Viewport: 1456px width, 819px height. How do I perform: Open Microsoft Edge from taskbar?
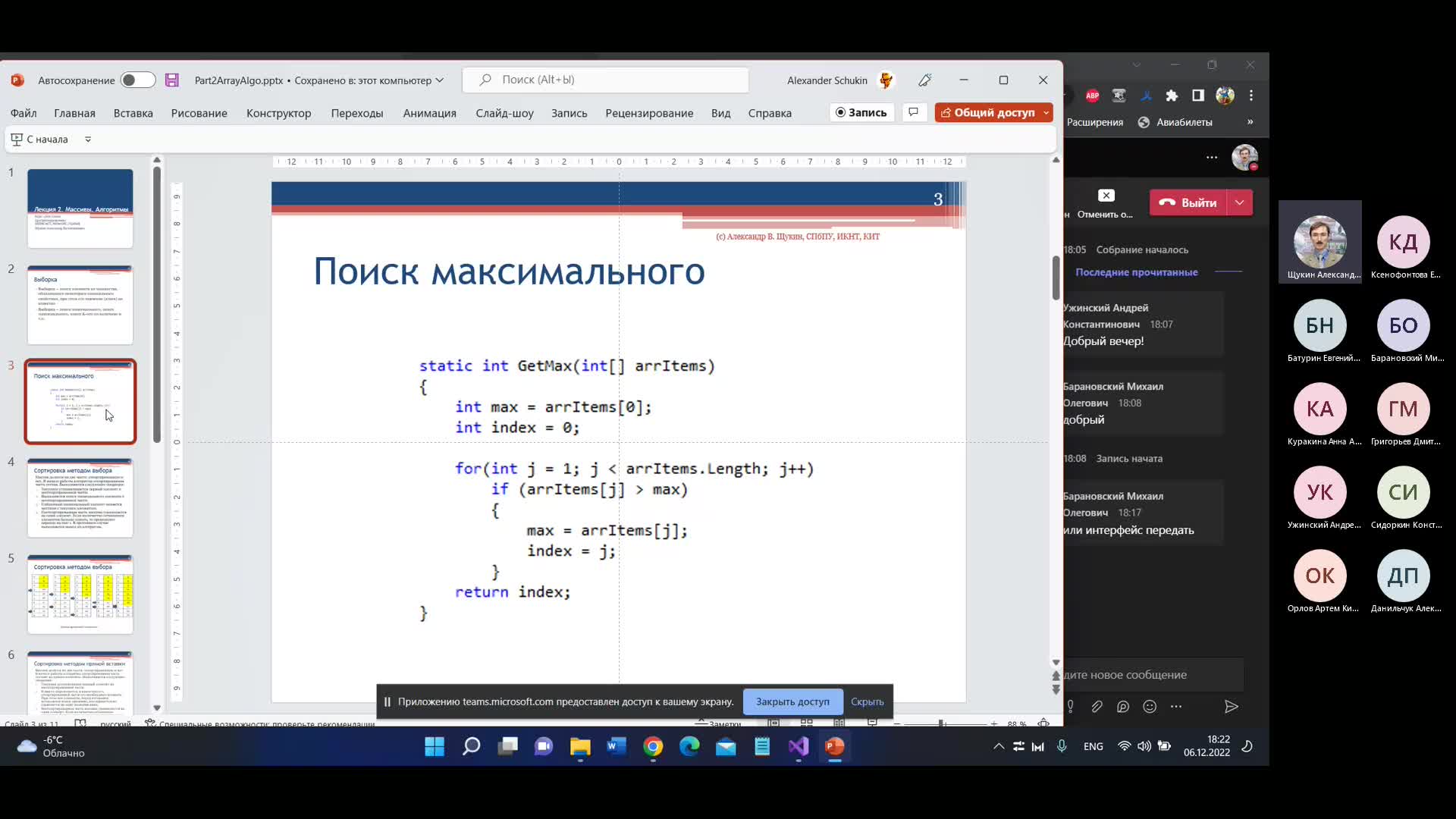coord(689,747)
